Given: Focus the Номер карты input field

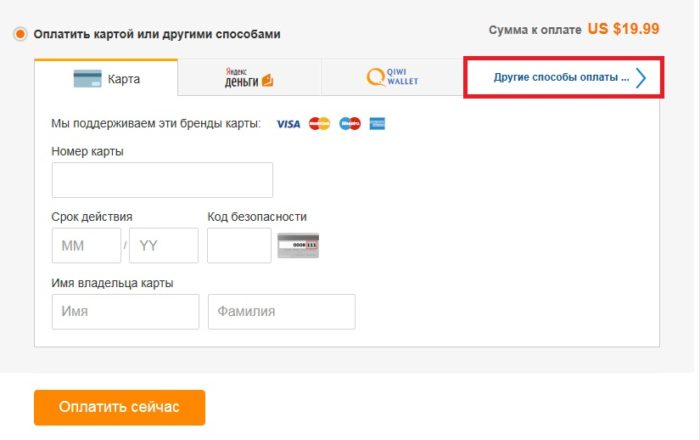Looking at the screenshot, I should click(162, 180).
